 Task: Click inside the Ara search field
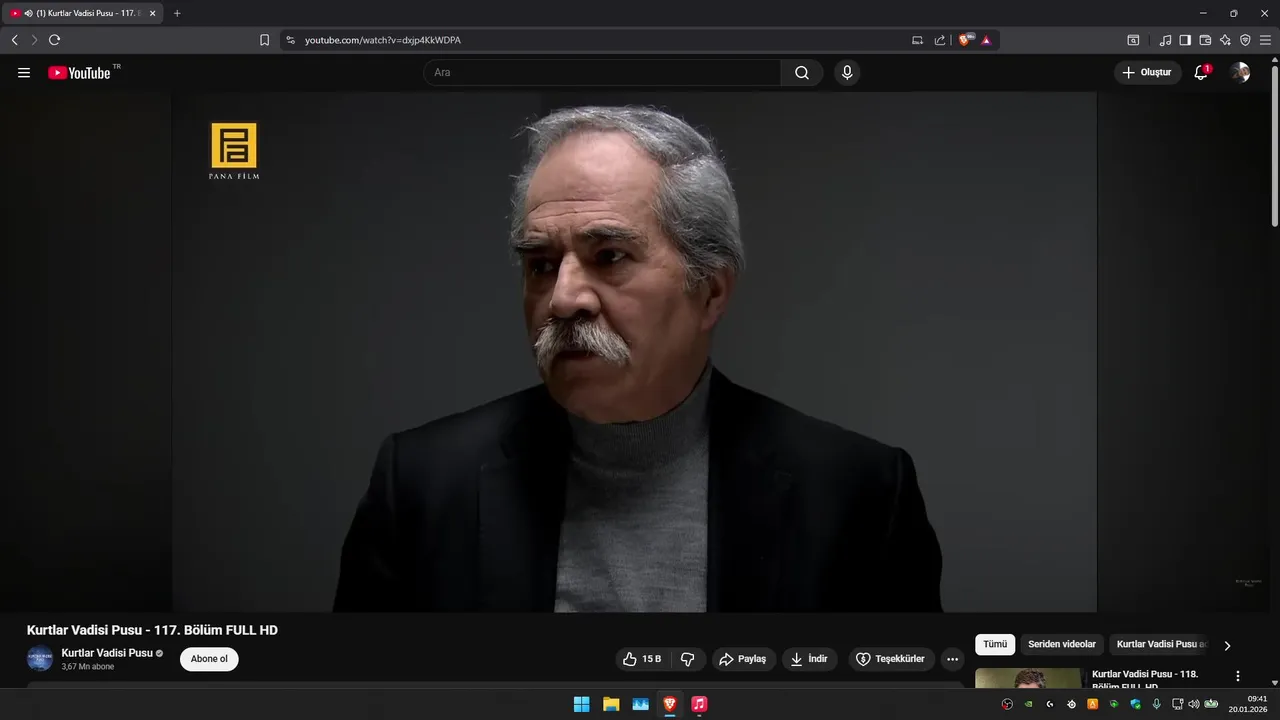pyautogui.click(x=602, y=73)
